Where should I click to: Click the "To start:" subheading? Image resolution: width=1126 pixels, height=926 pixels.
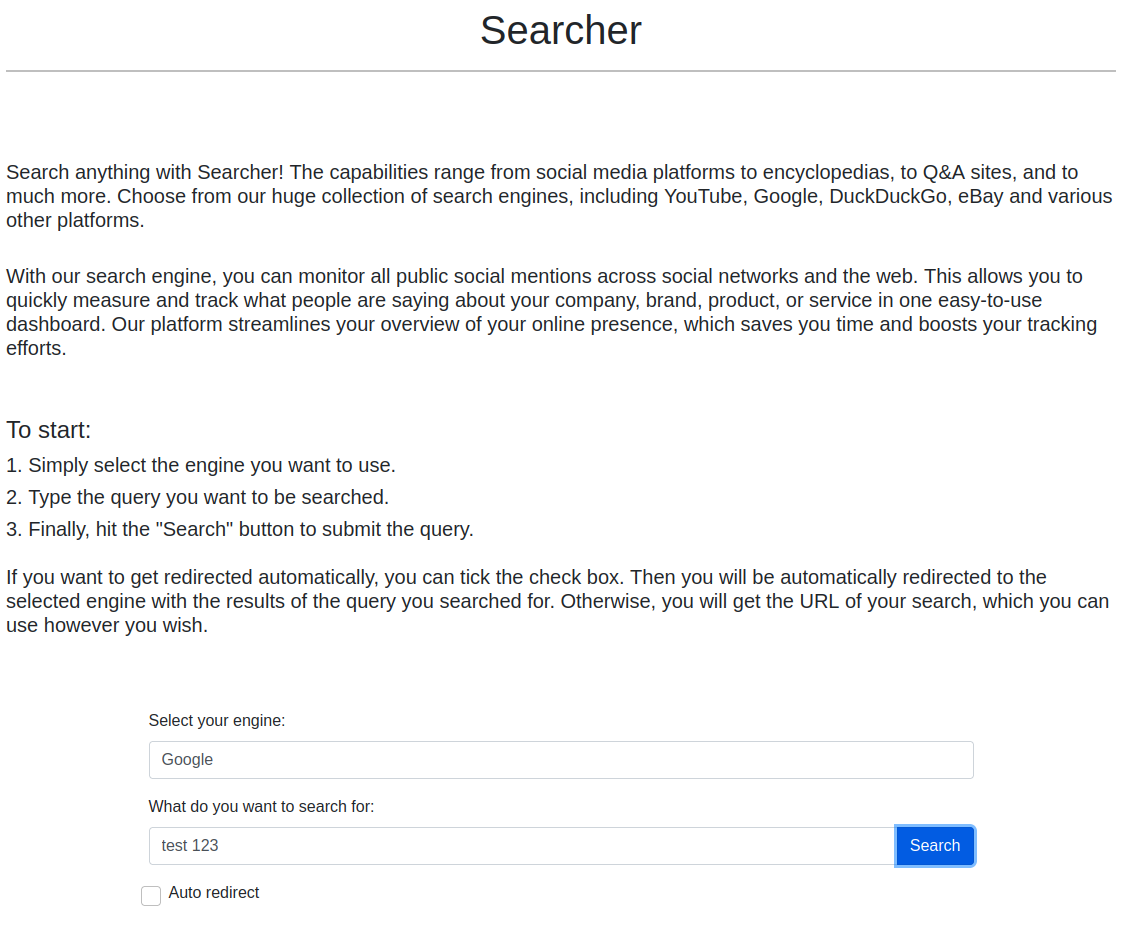tap(49, 430)
